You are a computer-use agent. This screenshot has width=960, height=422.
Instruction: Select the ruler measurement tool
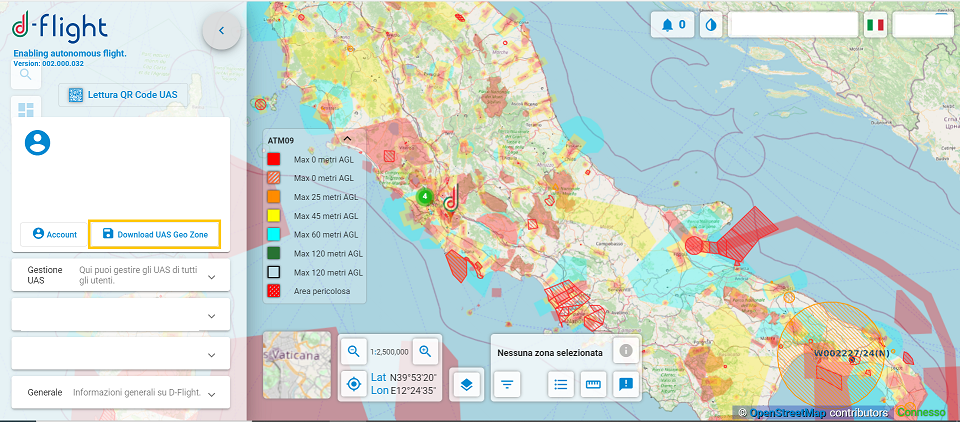pos(593,383)
